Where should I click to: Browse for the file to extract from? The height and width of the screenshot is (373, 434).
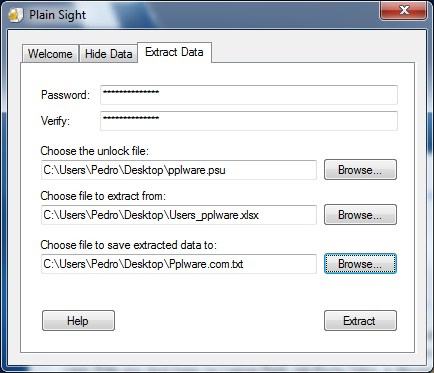360,215
